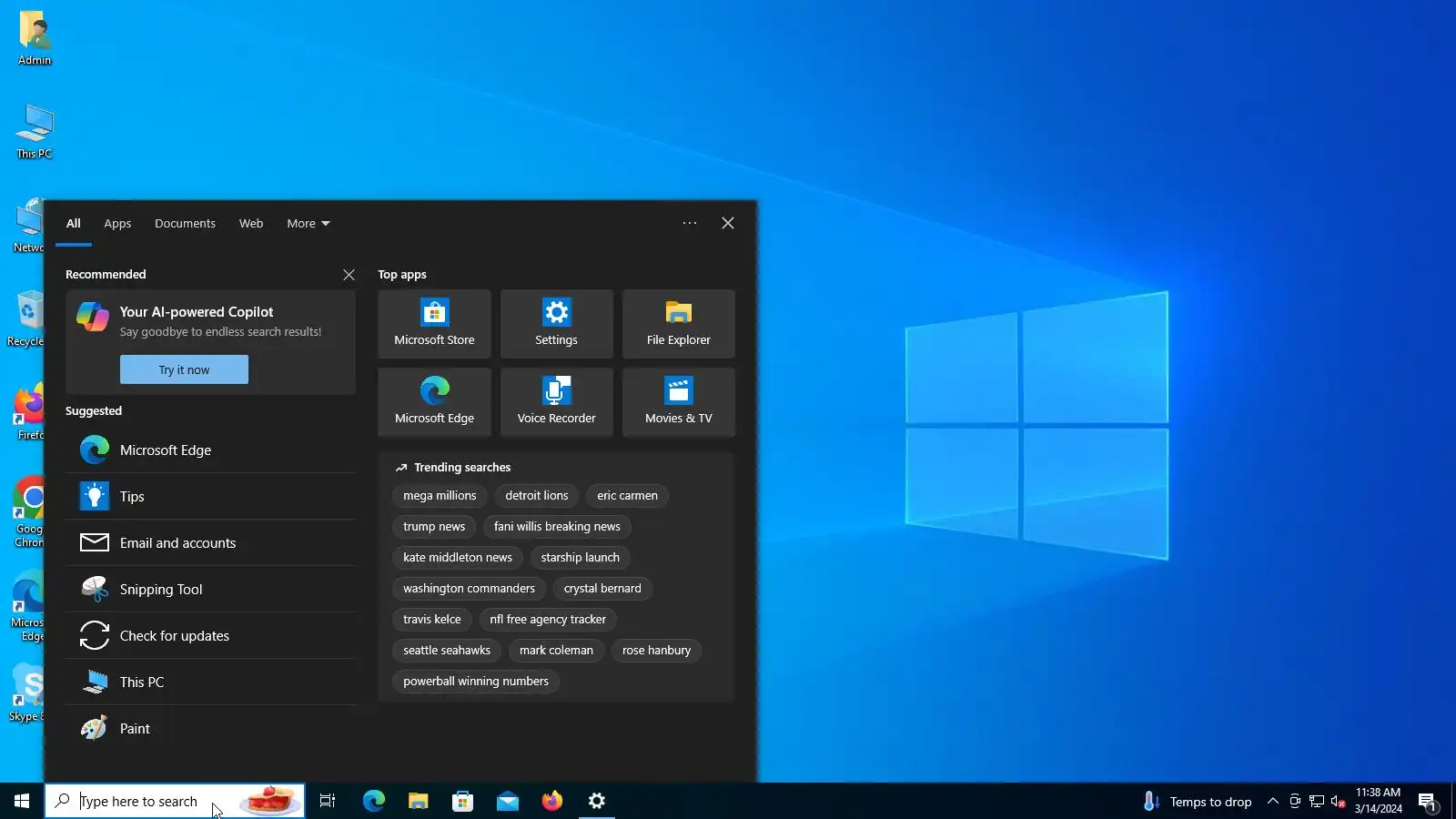Launch Paint from Suggested list

pos(210,728)
